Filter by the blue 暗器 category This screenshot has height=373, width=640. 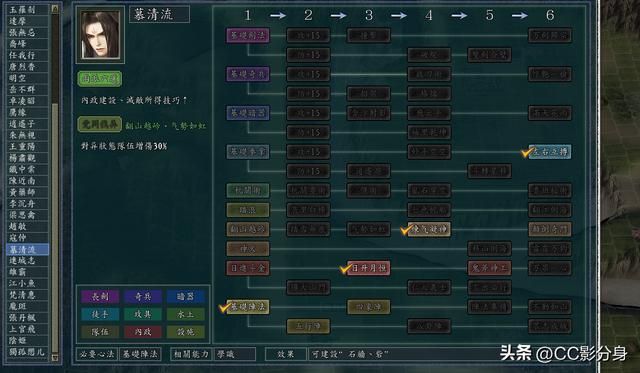click(x=185, y=296)
